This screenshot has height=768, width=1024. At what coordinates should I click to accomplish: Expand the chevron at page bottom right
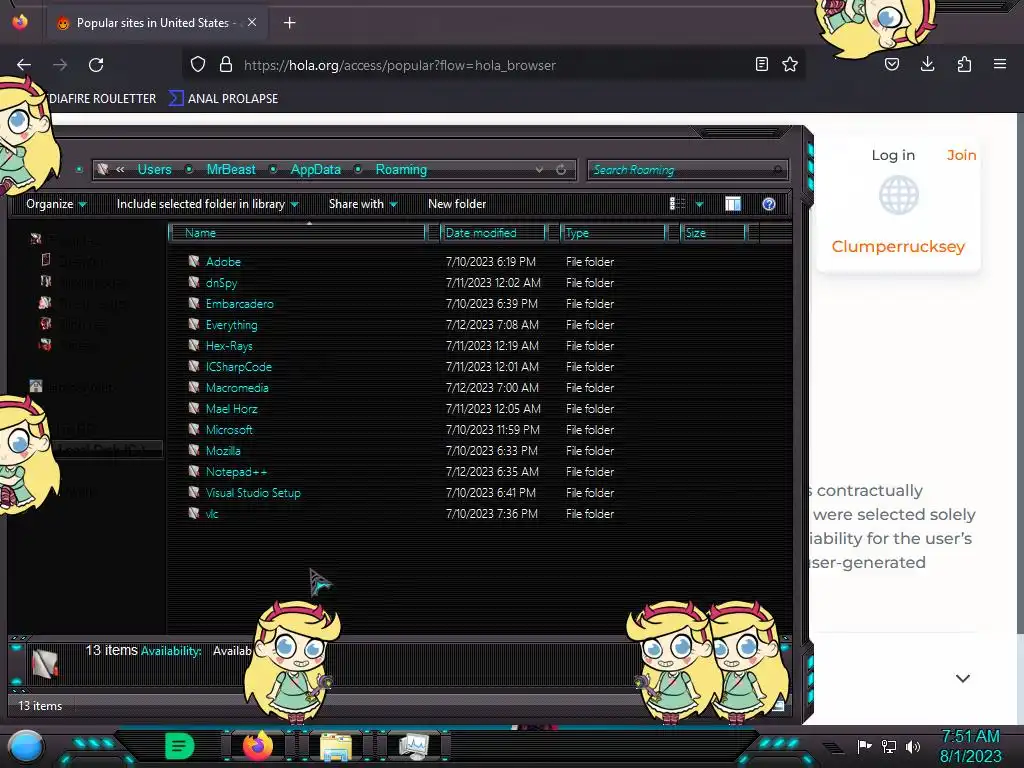pyautogui.click(x=963, y=679)
